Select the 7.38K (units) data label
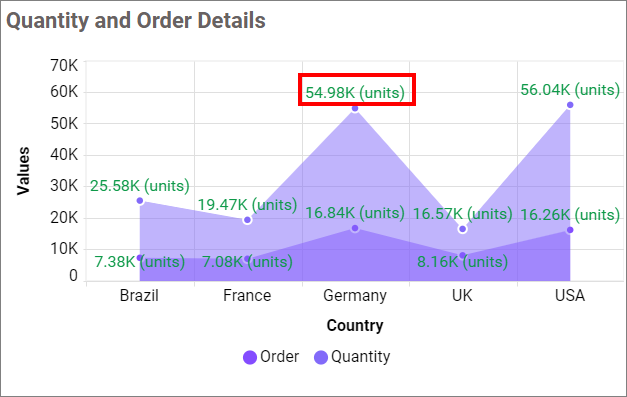 [140, 262]
